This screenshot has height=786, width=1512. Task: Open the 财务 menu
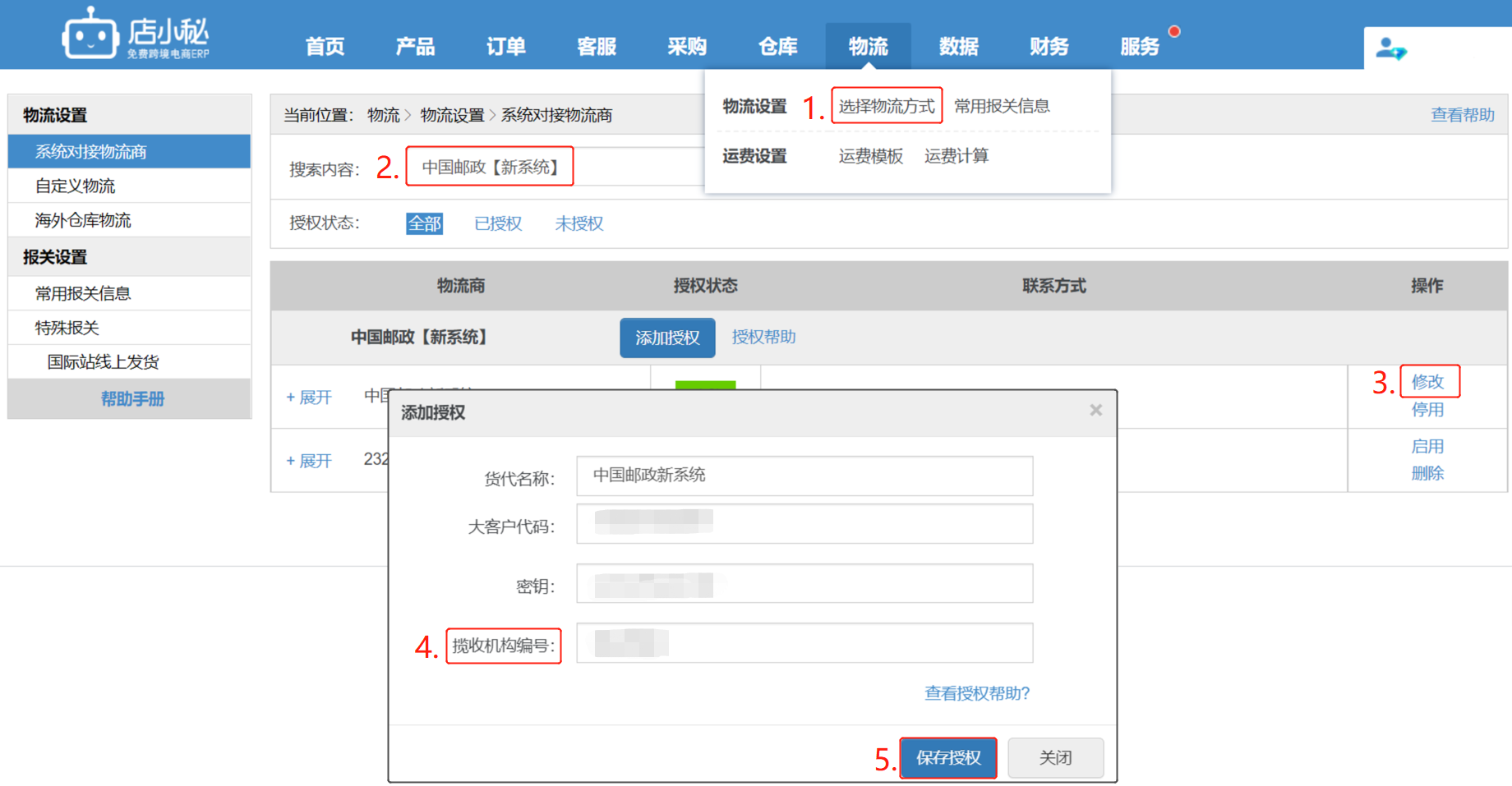(x=1049, y=47)
